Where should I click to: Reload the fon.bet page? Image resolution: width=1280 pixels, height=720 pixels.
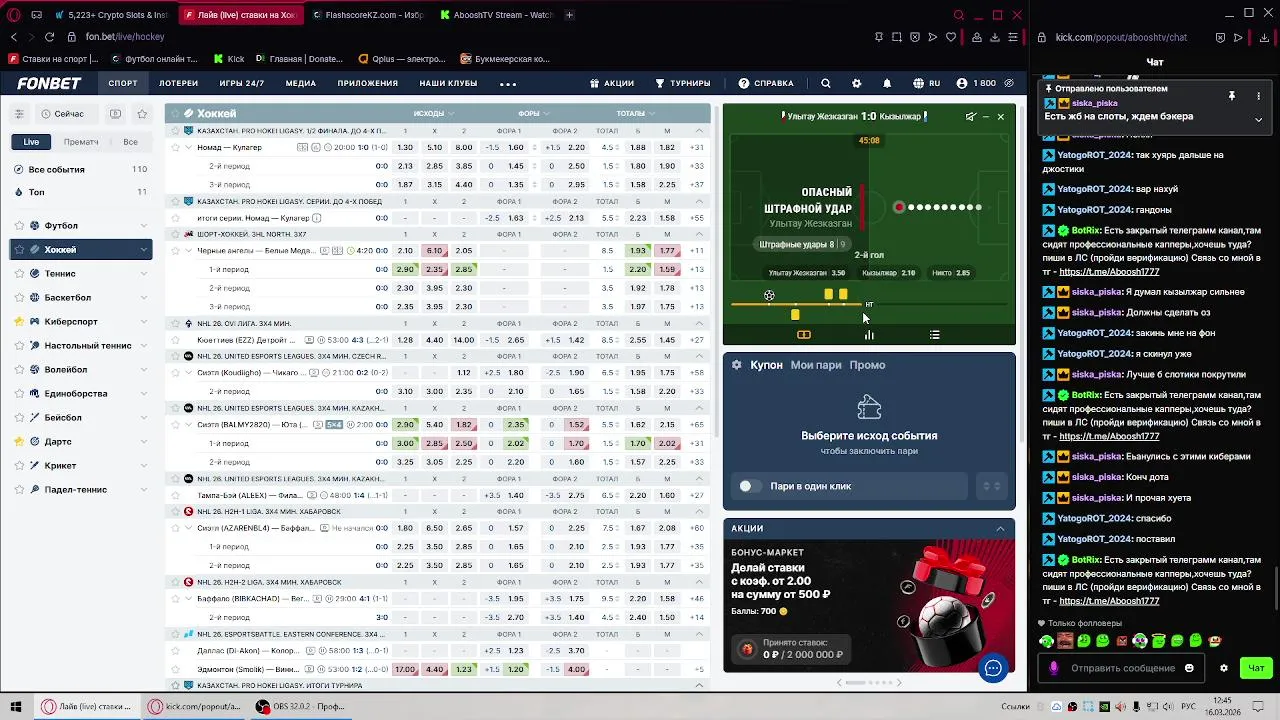(48, 37)
